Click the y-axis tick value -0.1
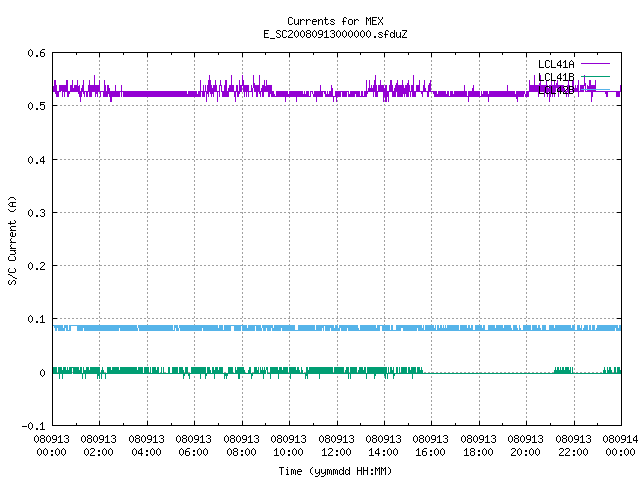 click(x=33, y=426)
